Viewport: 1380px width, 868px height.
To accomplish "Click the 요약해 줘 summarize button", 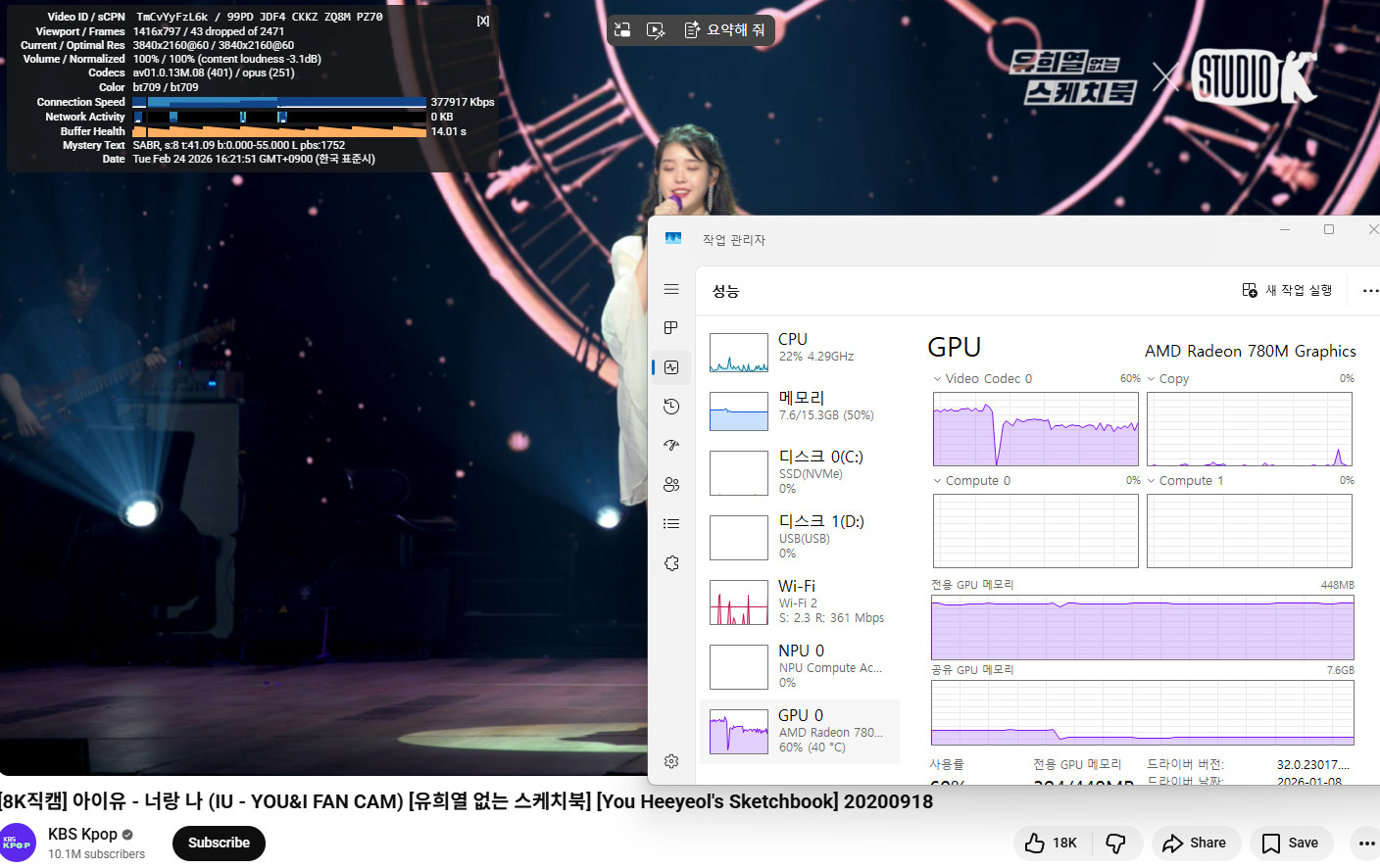I will [725, 30].
